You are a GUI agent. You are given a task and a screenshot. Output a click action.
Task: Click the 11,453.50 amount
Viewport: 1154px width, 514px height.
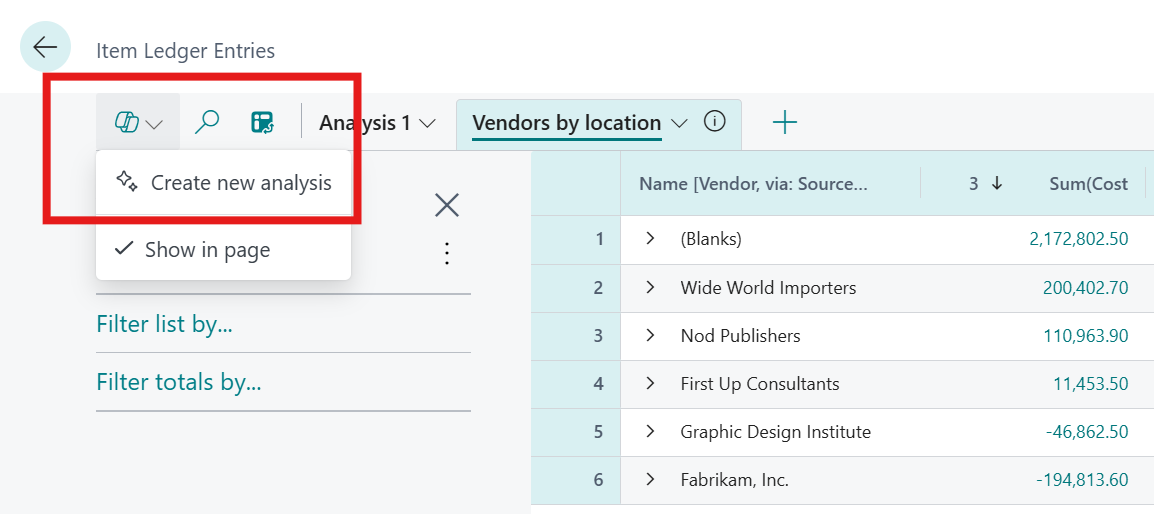click(1091, 384)
